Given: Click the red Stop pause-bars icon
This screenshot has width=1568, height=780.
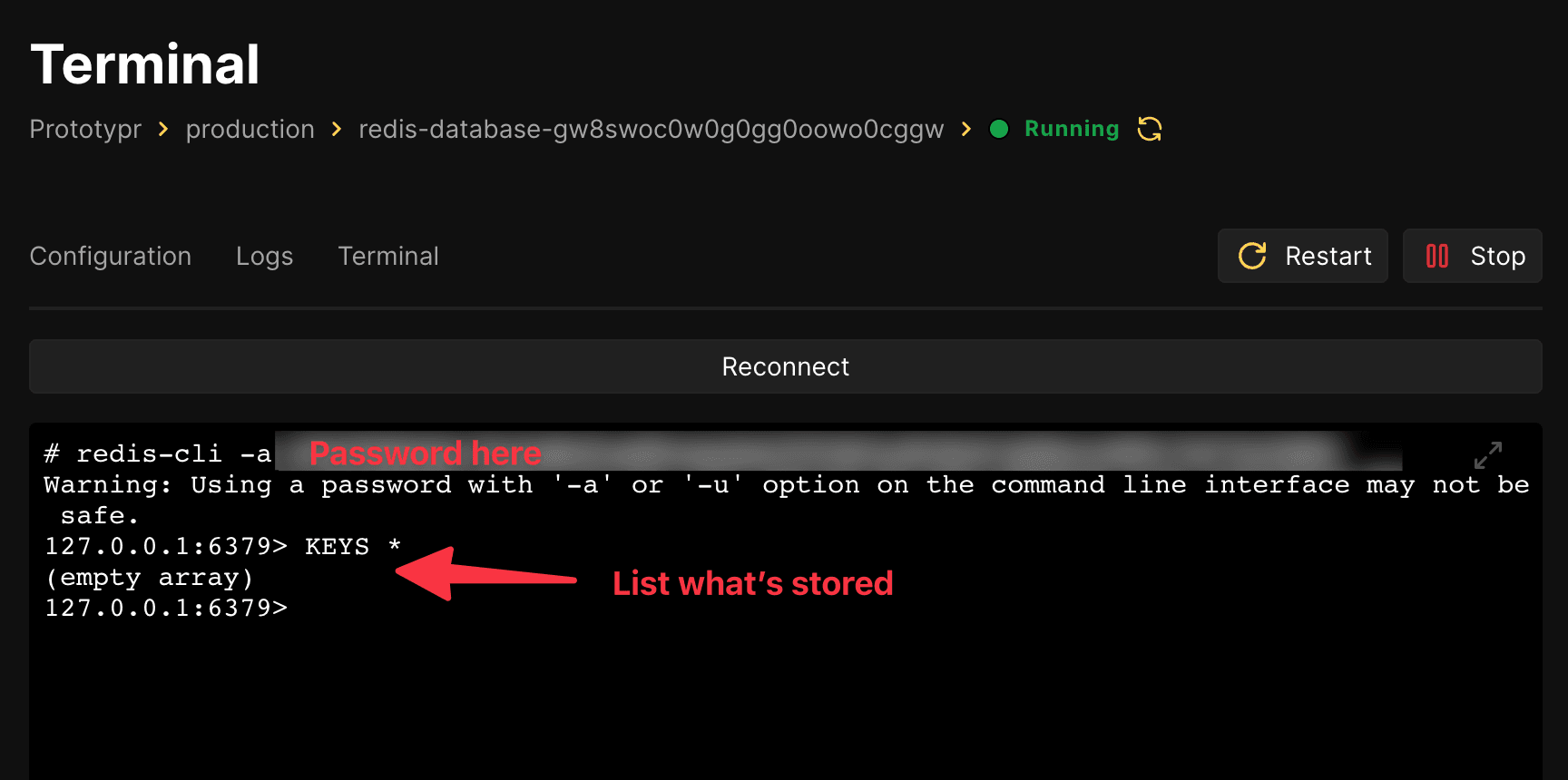Looking at the screenshot, I should click(x=1437, y=256).
